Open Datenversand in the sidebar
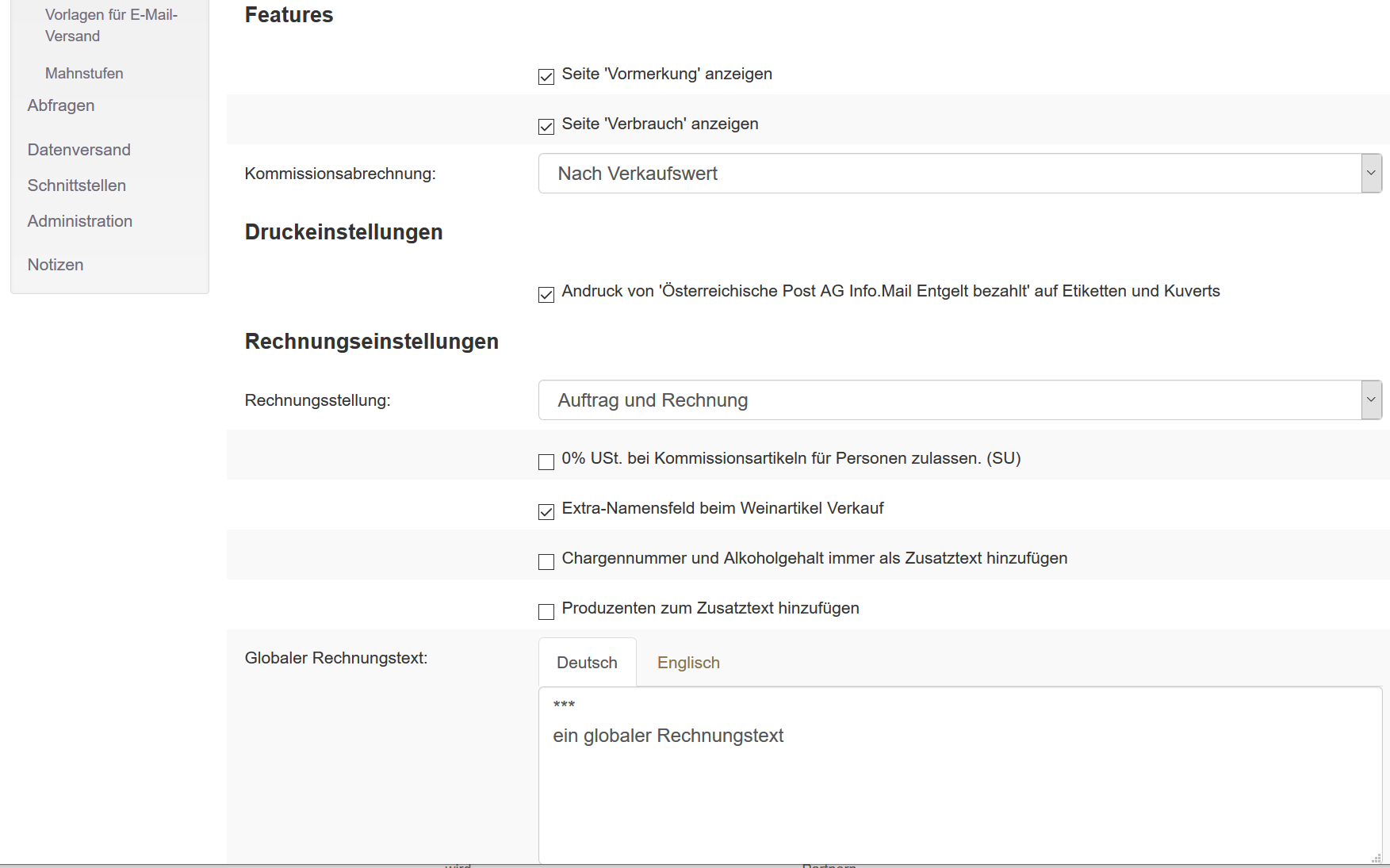Viewport: 1390px width, 868px height. [x=79, y=150]
